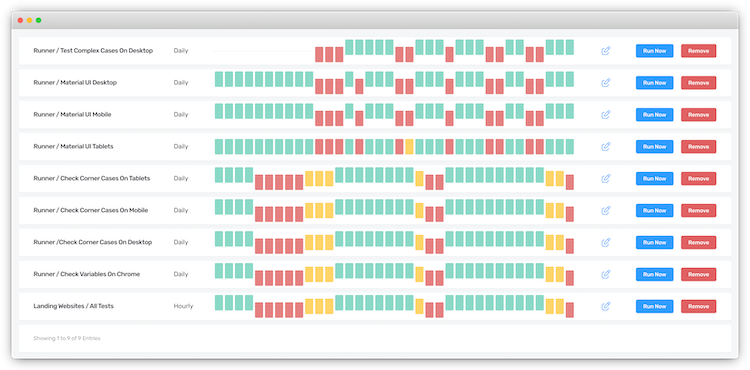Minimize window with yellow traffic light button
750x370 pixels.
(x=29, y=21)
